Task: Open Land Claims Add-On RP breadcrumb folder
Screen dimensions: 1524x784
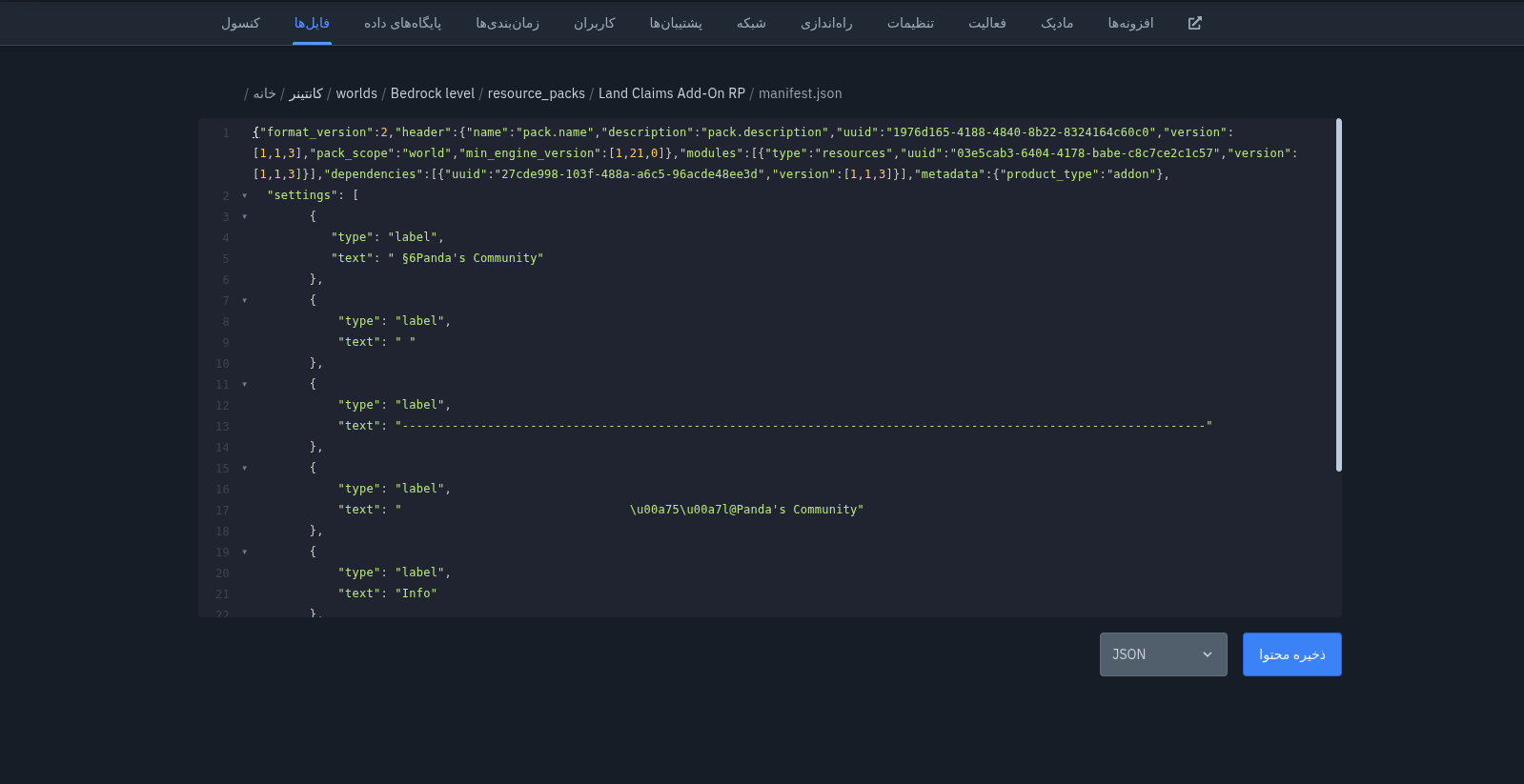Action: 672,93
